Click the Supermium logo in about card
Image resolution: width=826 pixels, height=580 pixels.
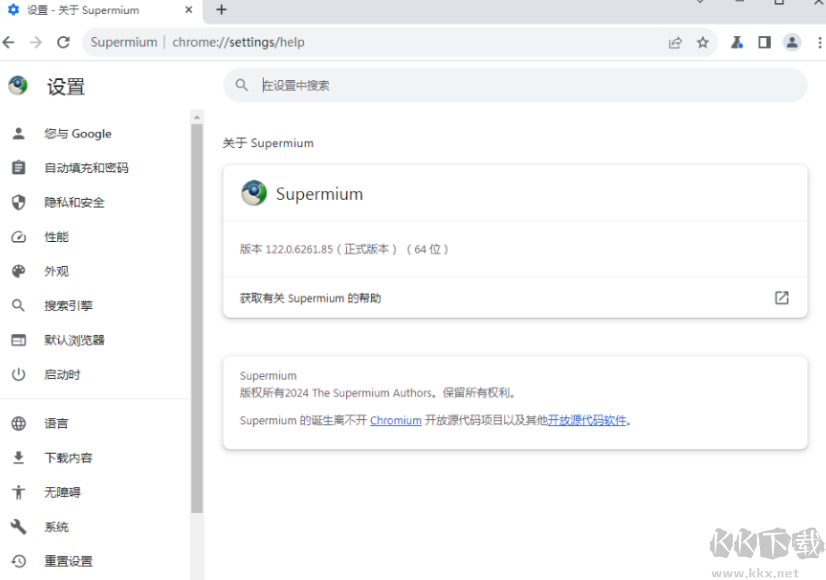pyautogui.click(x=254, y=193)
